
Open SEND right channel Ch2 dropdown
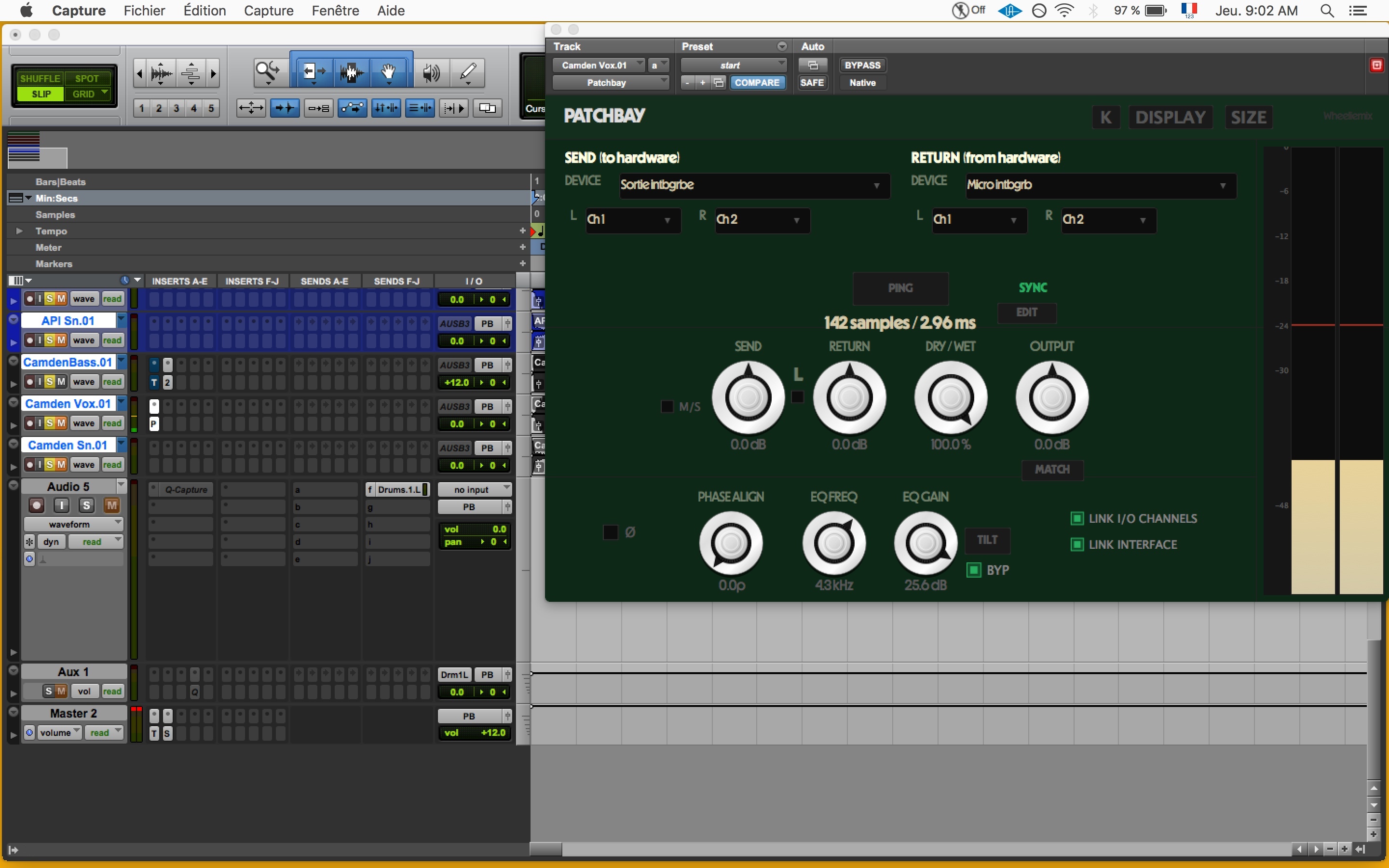pos(762,220)
